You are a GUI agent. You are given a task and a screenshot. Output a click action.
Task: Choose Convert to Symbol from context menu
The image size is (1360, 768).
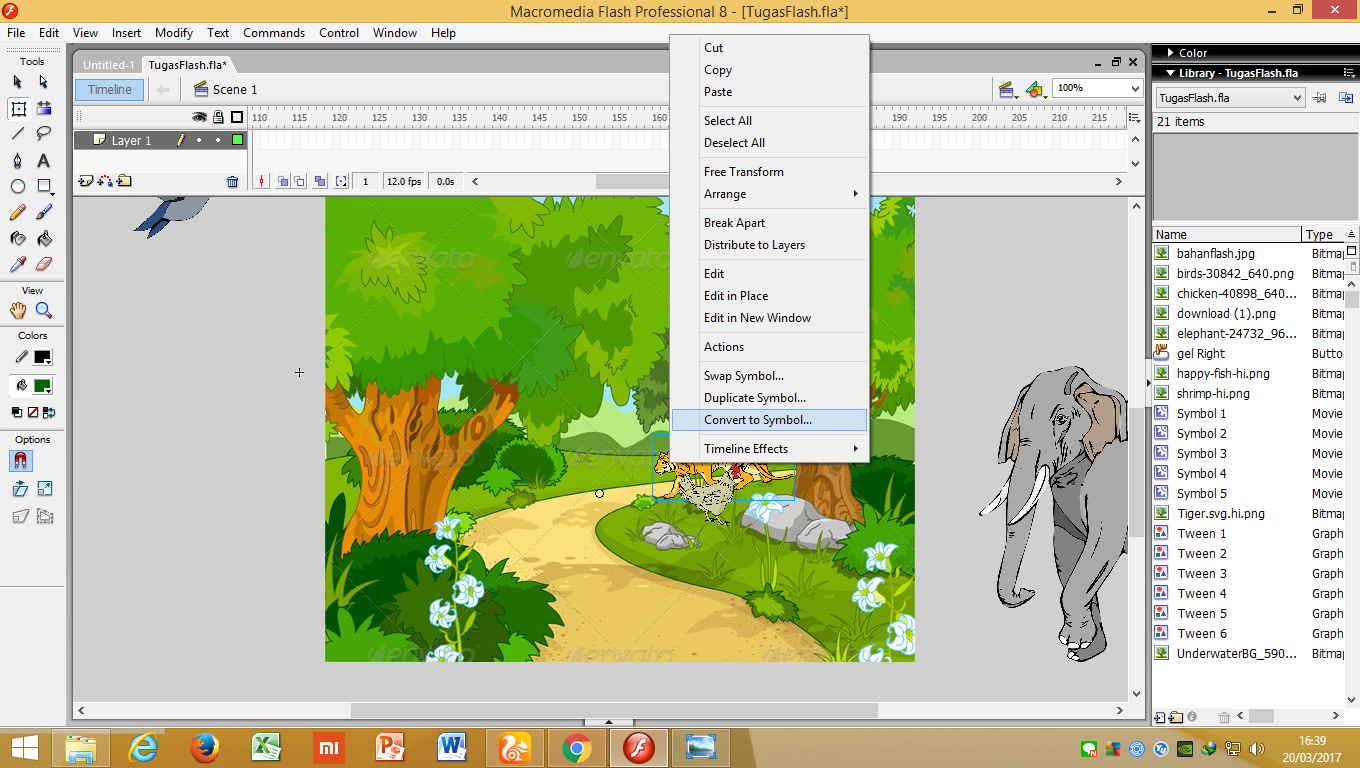point(757,420)
